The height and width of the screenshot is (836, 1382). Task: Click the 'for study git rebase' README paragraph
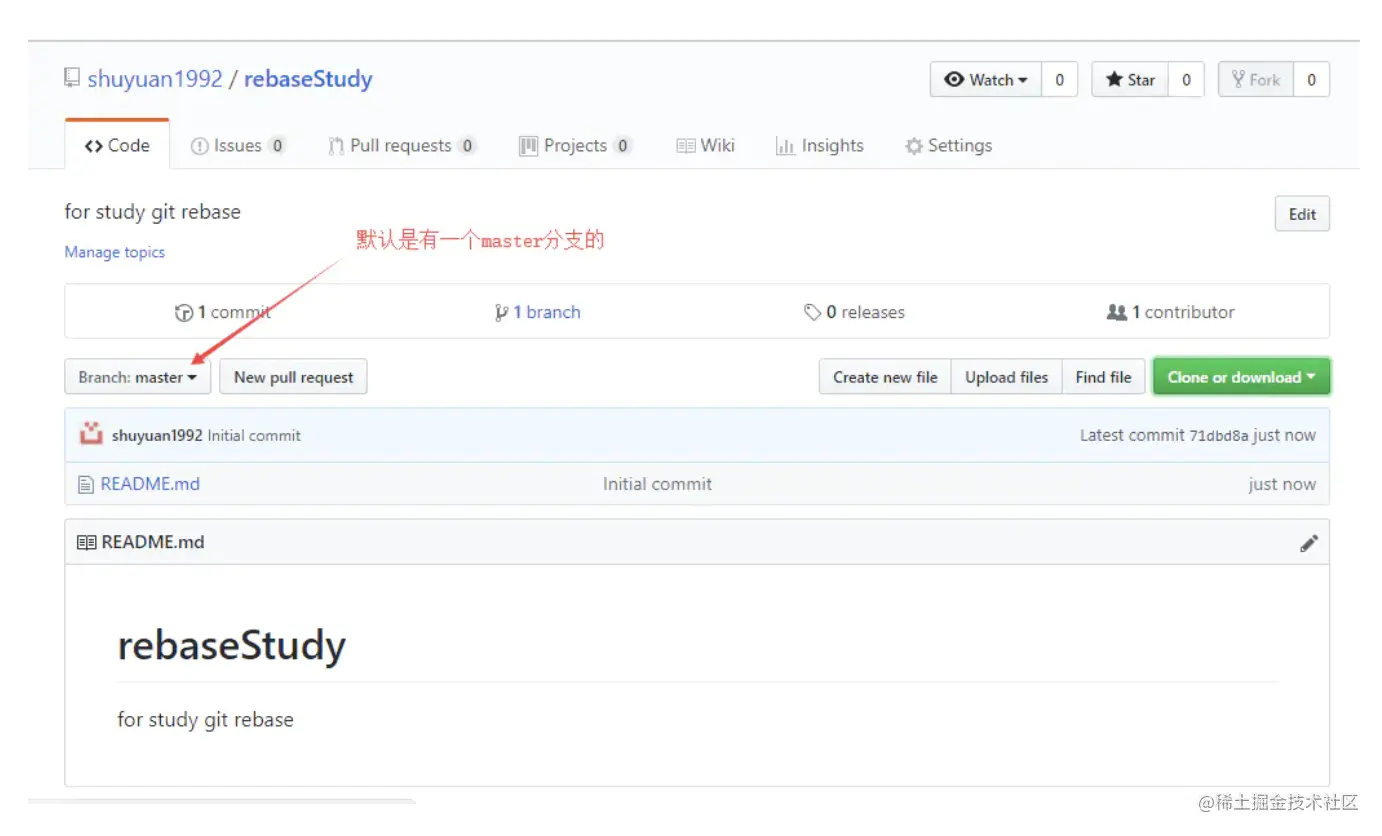point(205,720)
